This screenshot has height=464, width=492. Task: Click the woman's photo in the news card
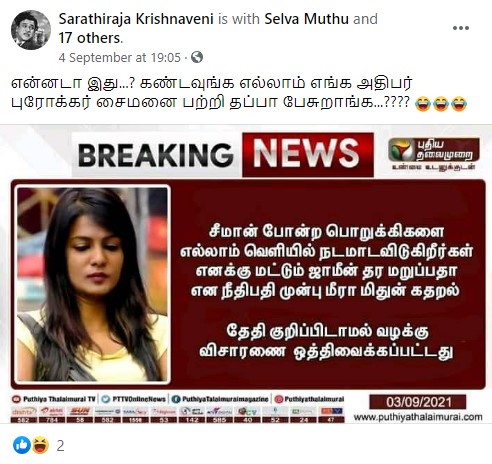(92, 284)
